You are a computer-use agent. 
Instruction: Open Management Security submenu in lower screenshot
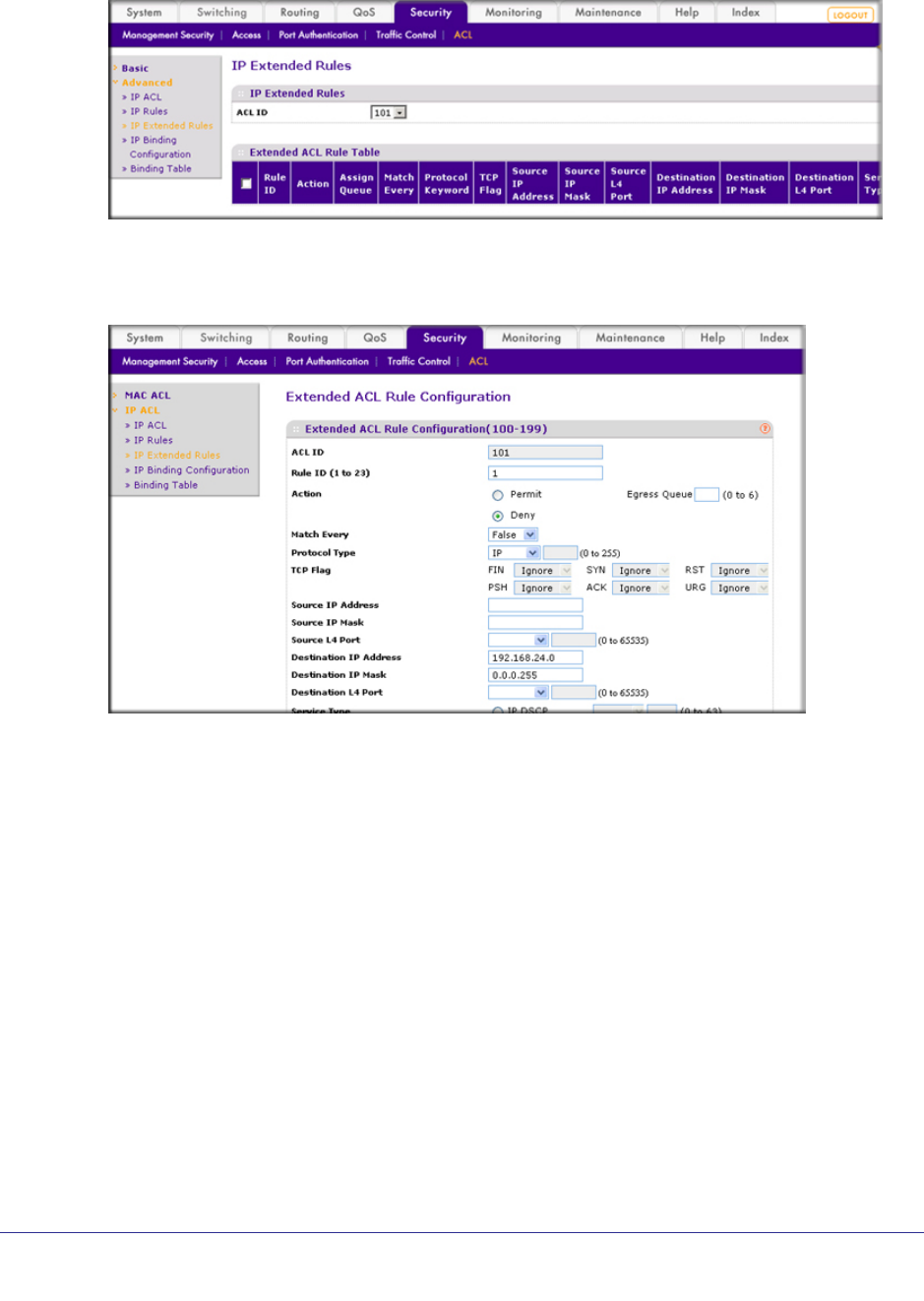(169, 362)
